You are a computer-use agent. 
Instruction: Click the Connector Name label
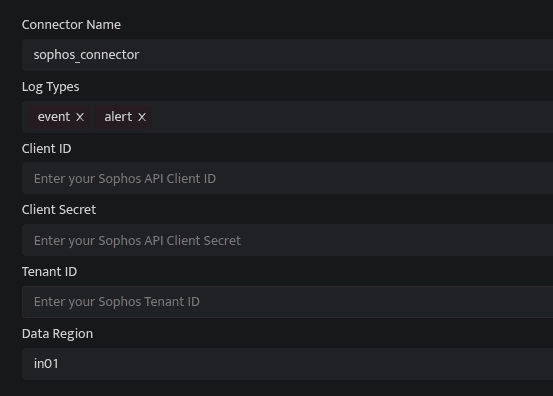click(x=71, y=25)
